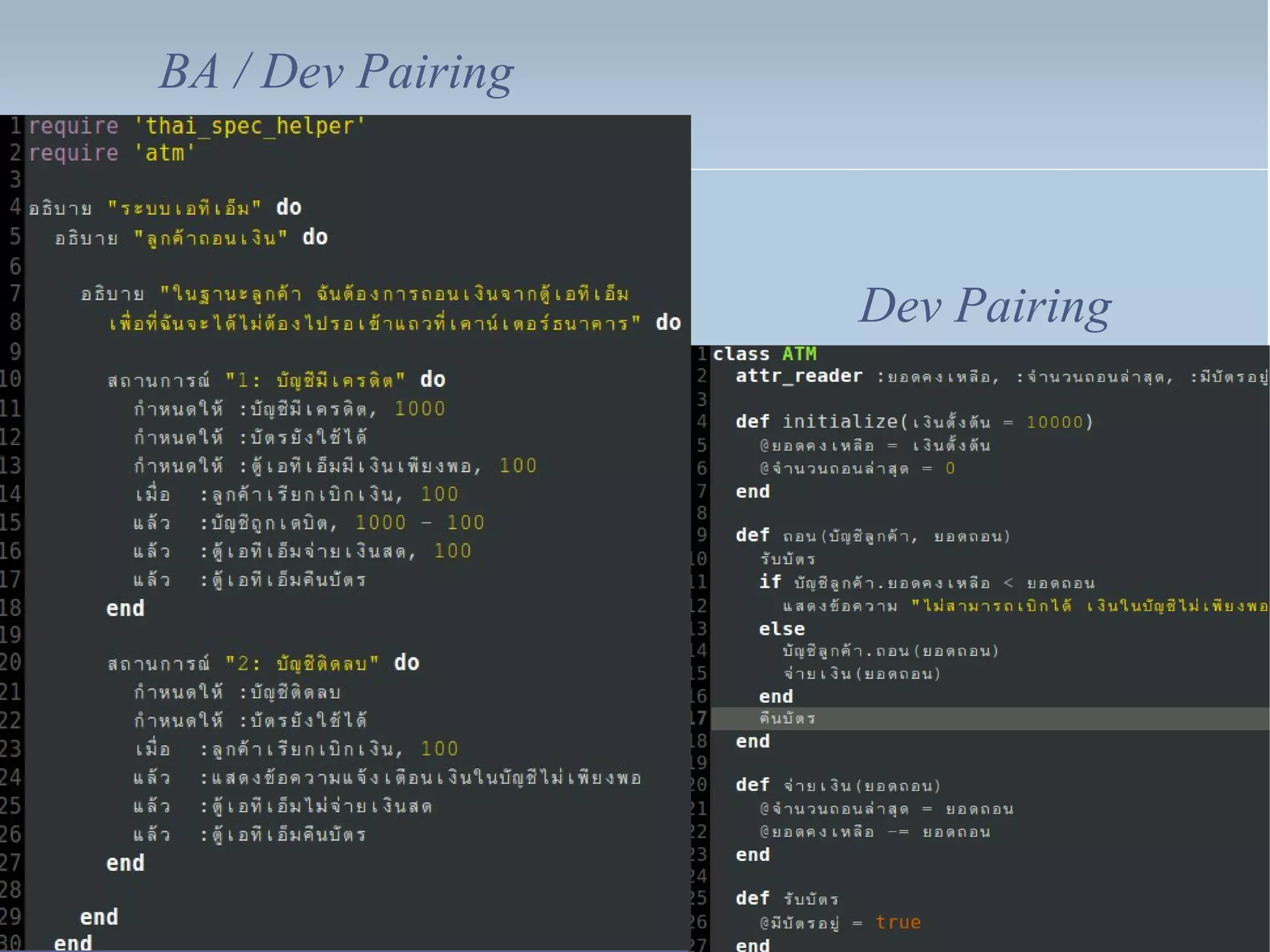Click 'initialize' method name in right code

tap(840, 422)
